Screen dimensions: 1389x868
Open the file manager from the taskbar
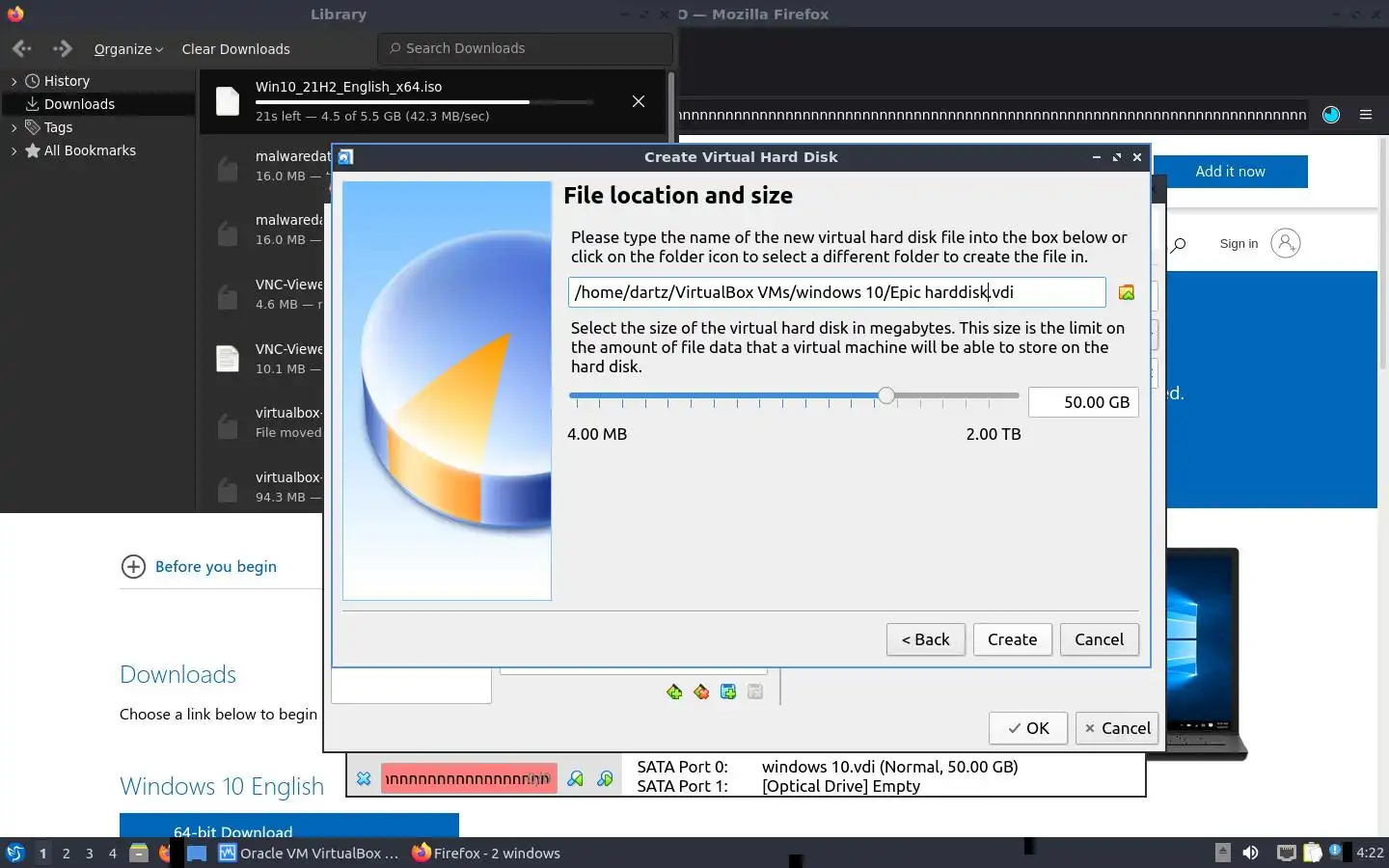pyautogui.click(x=139, y=853)
